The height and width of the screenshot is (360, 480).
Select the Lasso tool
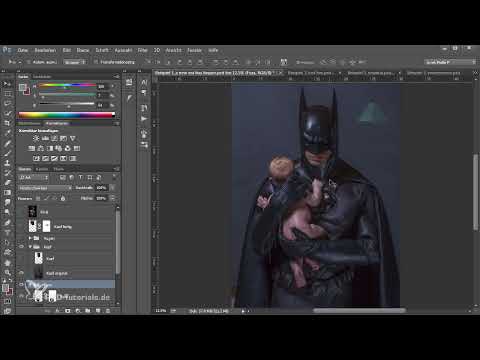7,103
